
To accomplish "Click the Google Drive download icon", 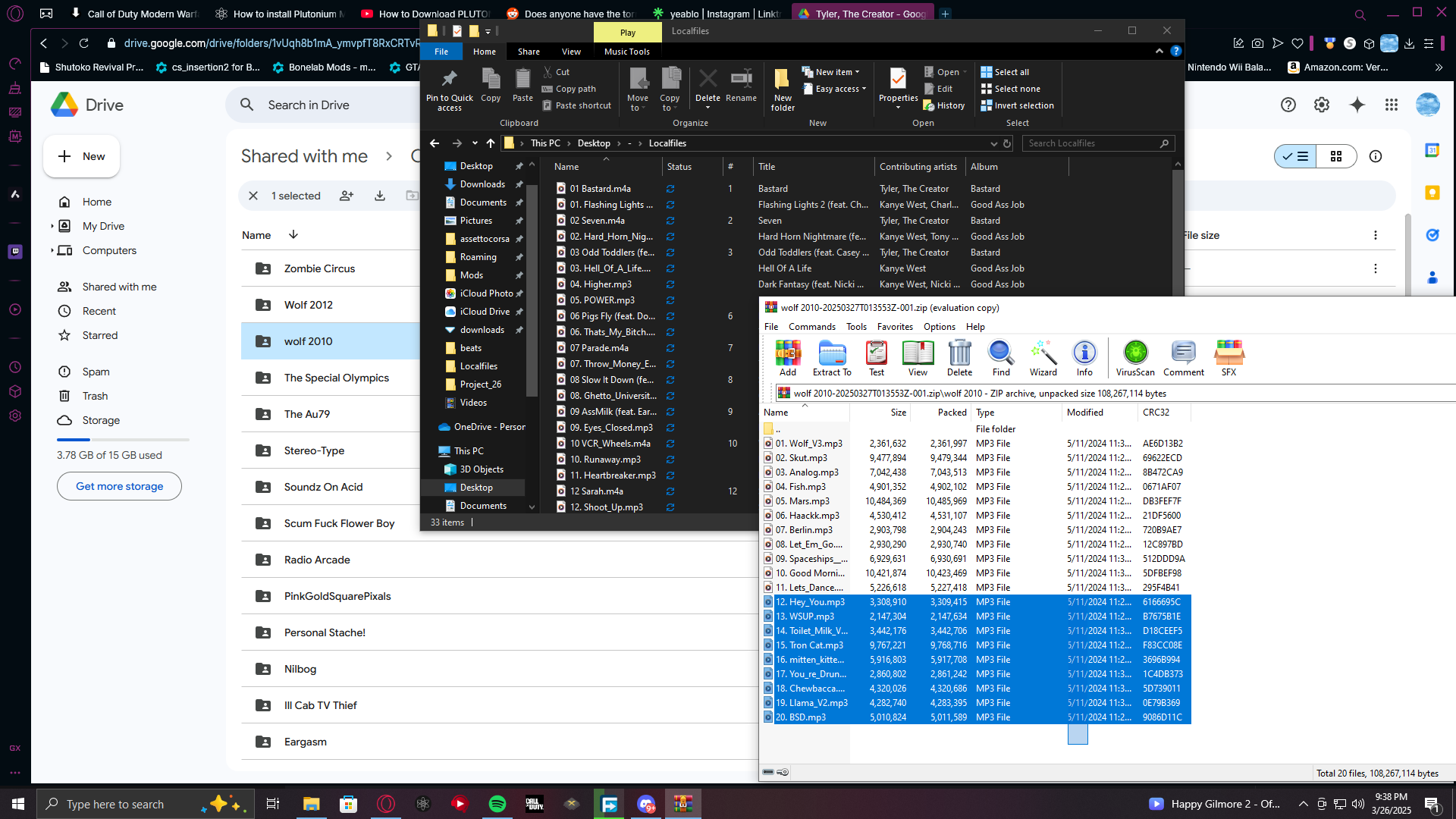I will 380,196.
